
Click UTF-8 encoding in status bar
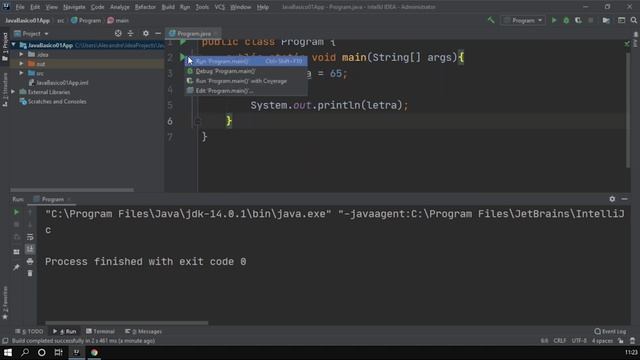[579, 341]
